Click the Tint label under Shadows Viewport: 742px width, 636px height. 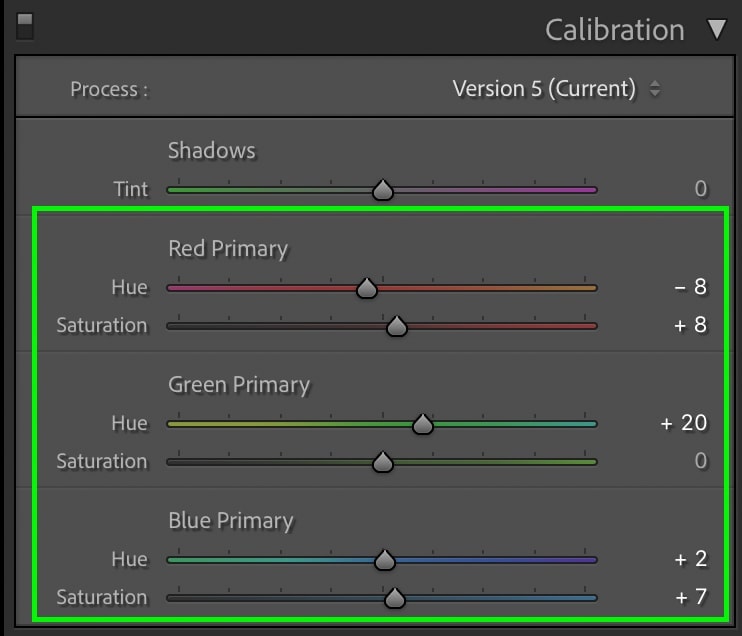pyautogui.click(x=130, y=189)
